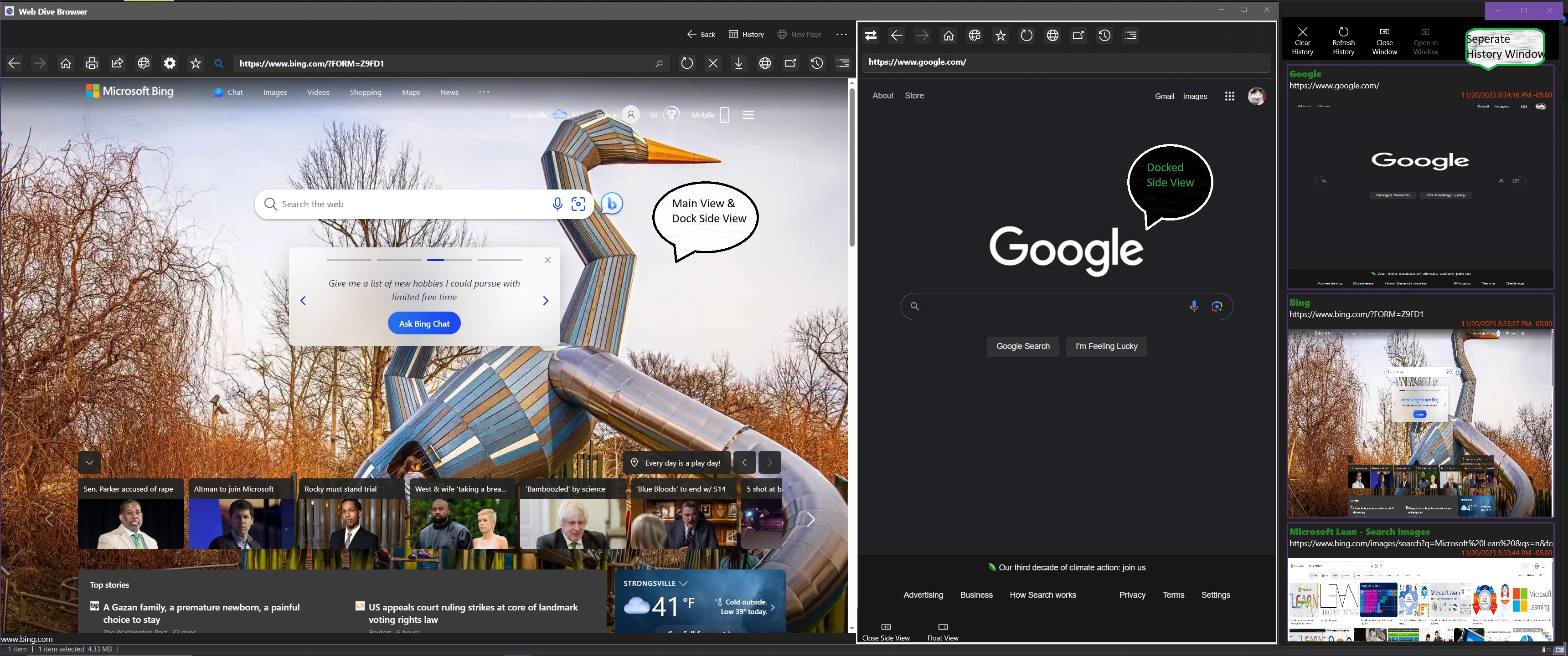Viewport: 1568px width, 656px height.
Task: Expand Strongsville weather location dropdown
Action: click(684, 583)
